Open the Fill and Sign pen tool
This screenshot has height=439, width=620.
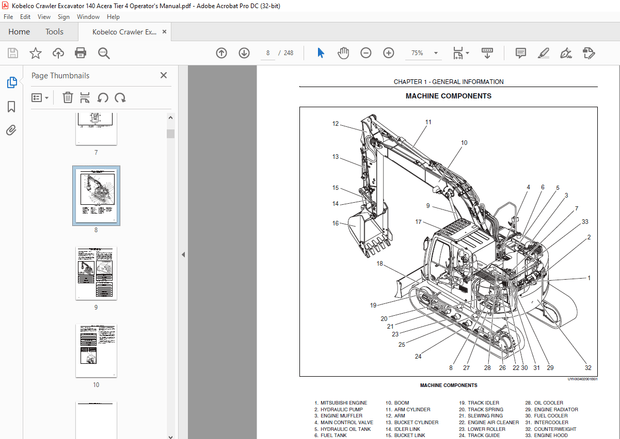pos(566,53)
